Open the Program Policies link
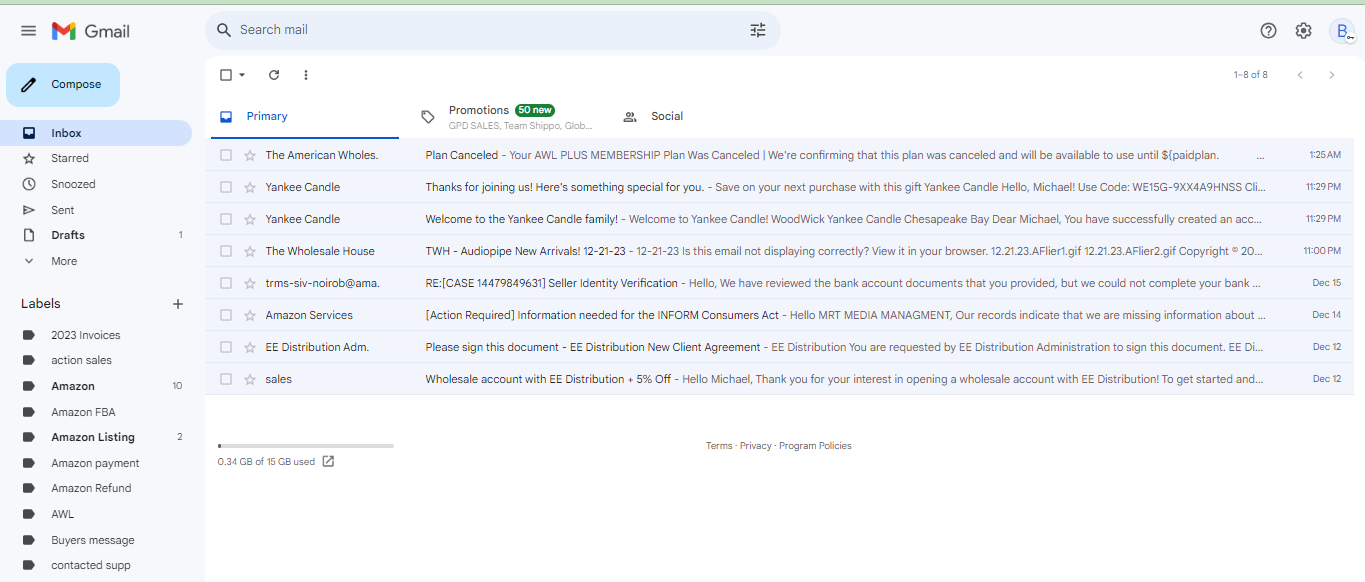 coord(815,446)
